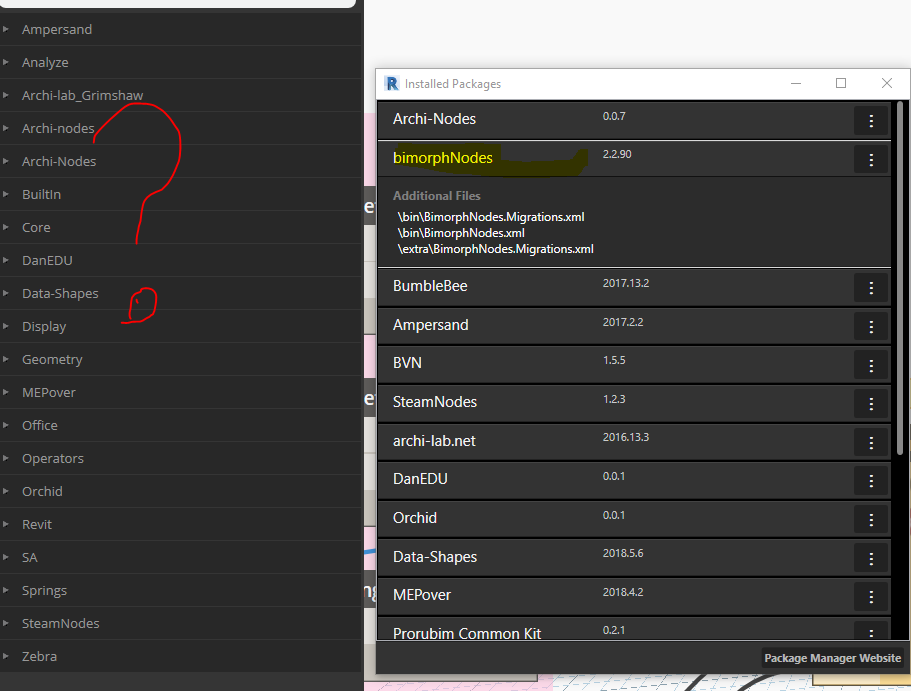The height and width of the screenshot is (691, 911).
Task: Select the bimorphNodes package name
Action: [443, 158]
